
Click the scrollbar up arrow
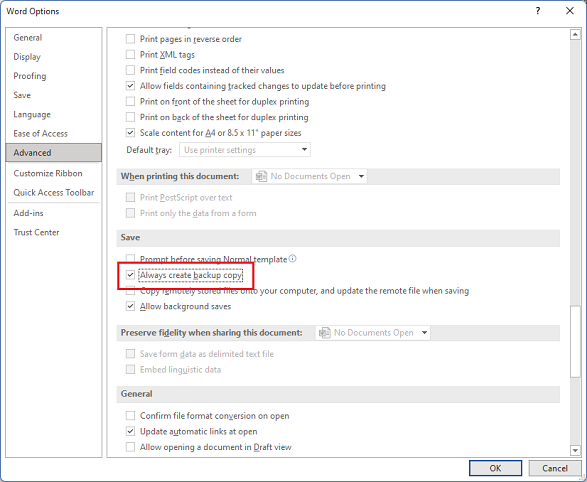click(x=575, y=35)
